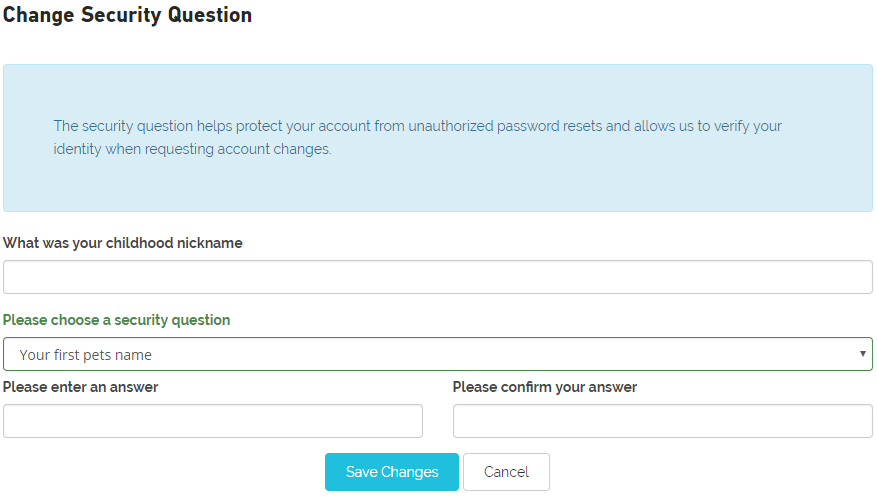Click the 'Please confirm your answer' label
The width and height of the screenshot is (877, 499).
[x=544, y=387]
